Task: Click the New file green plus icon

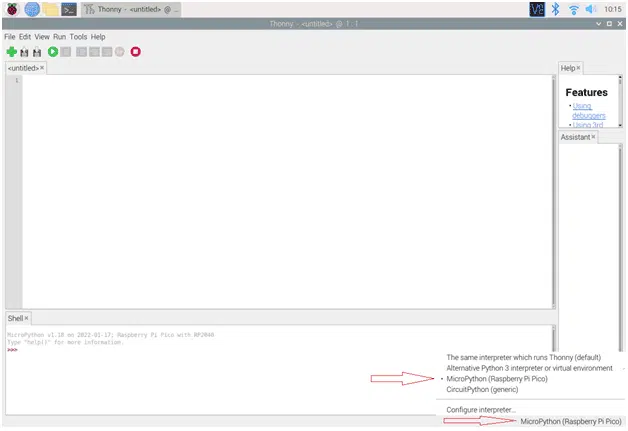Action: click(12, 52)
